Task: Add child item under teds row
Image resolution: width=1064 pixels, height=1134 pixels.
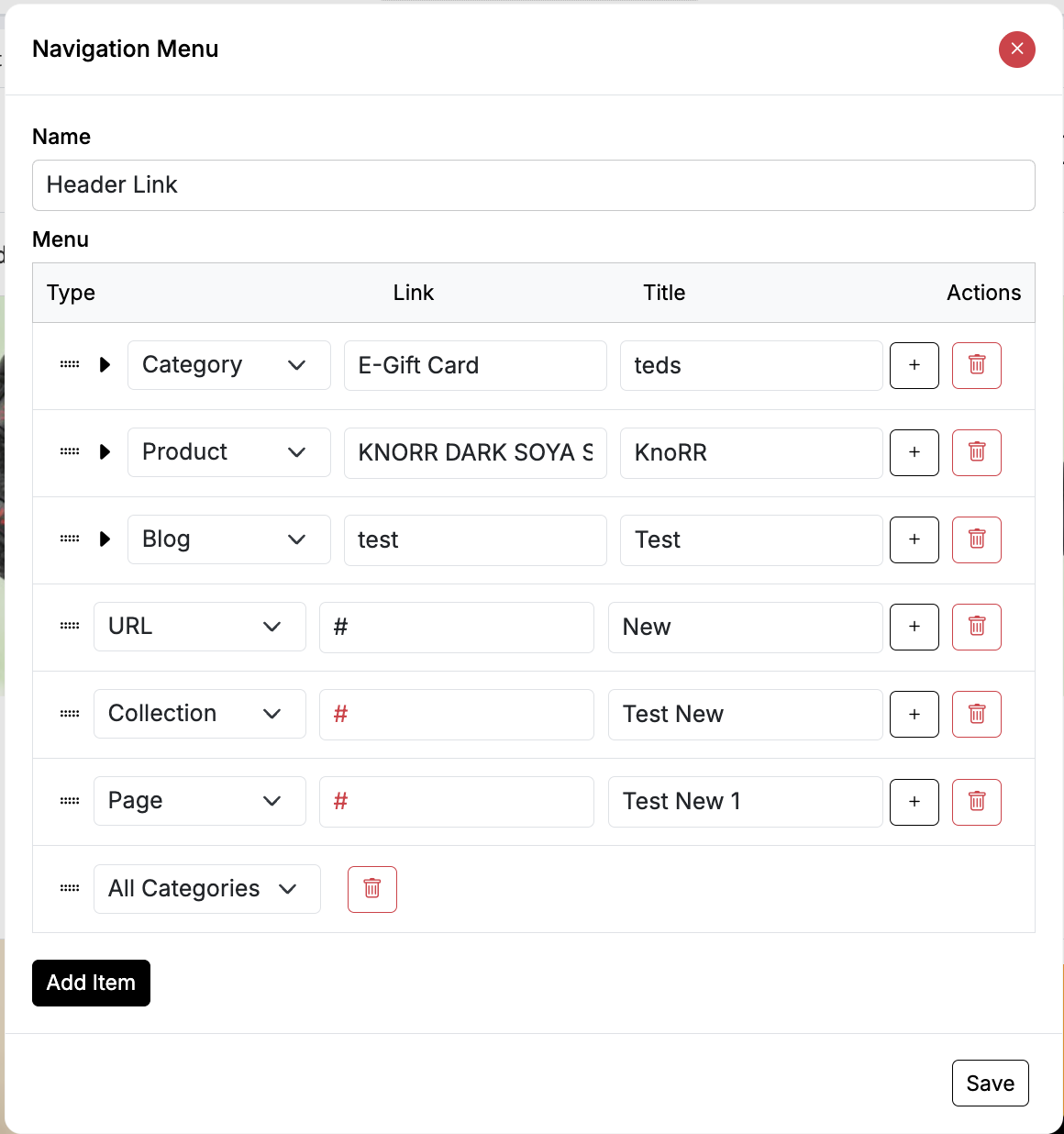Action: click(x=914, y=365)
